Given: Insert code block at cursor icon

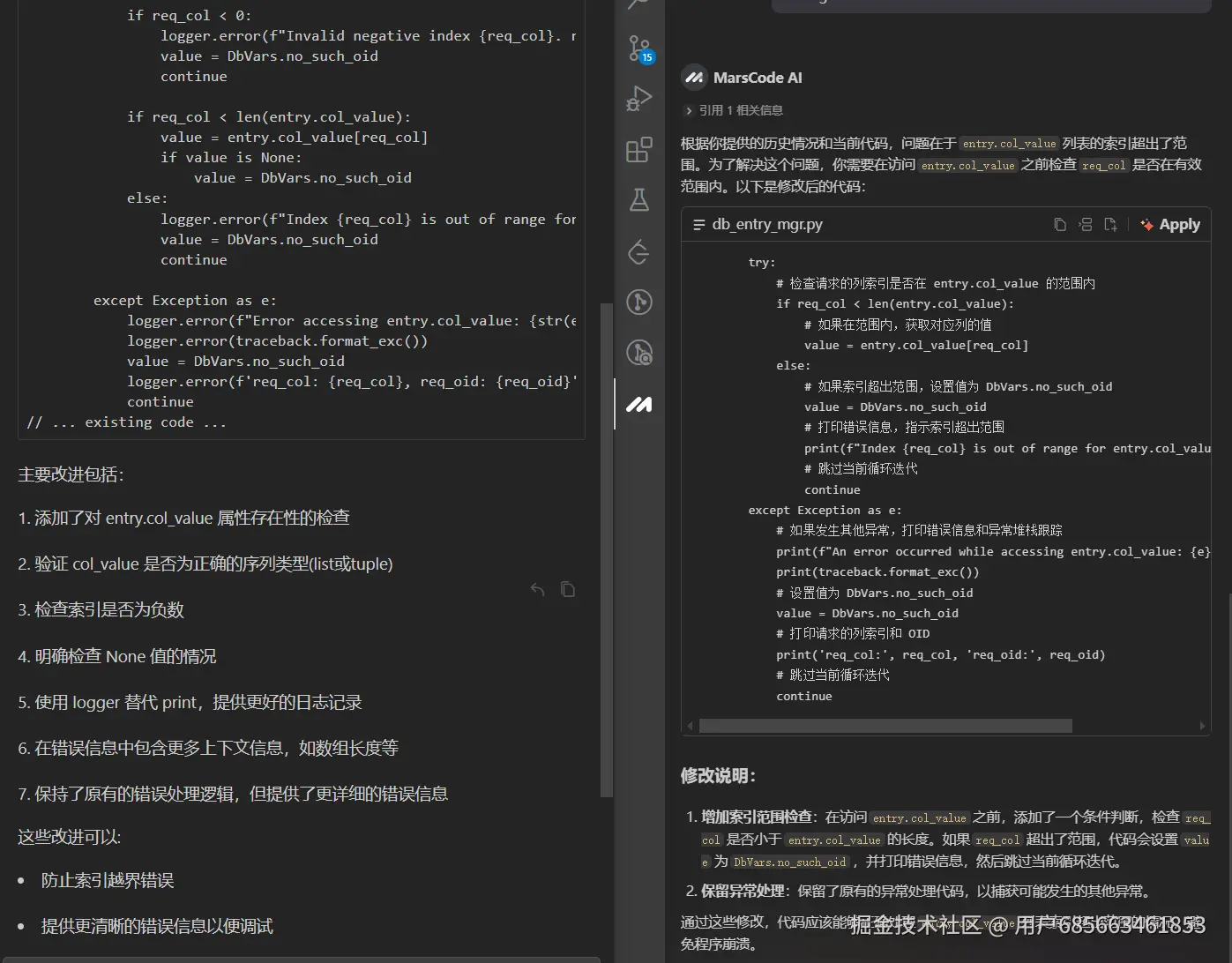Looking at the screenshot, I should click(x=1086, y=225).
